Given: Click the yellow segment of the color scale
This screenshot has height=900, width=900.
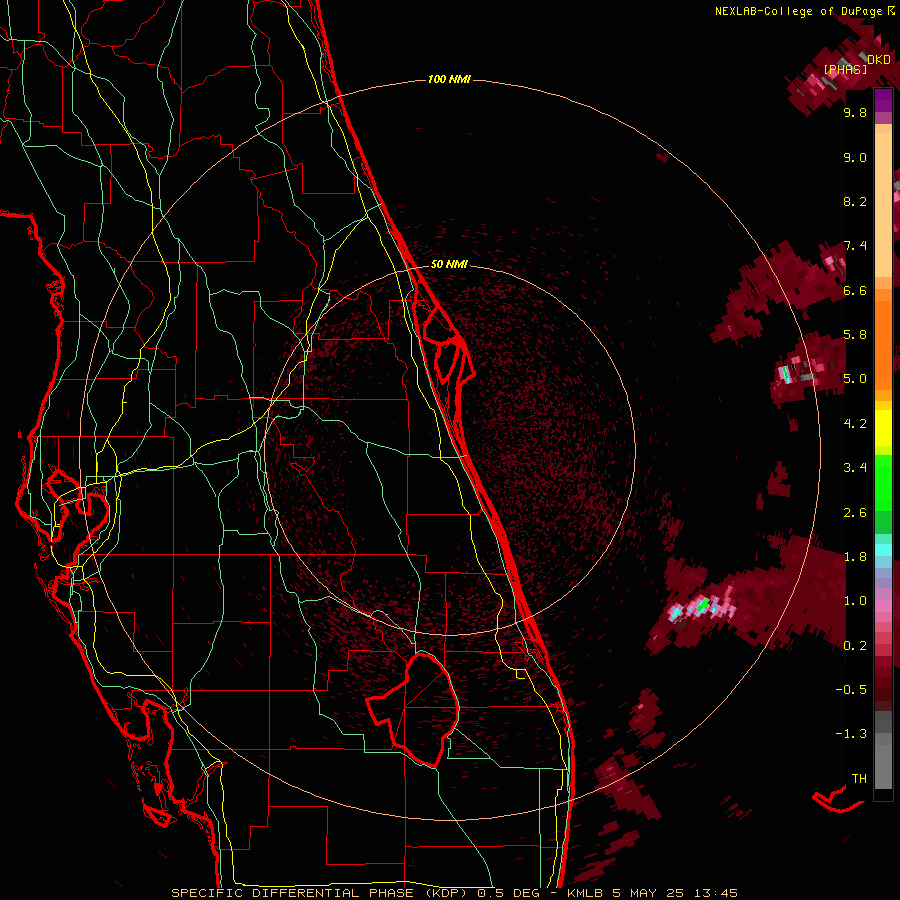Looking at the screenshot, I should coord(883,428).
